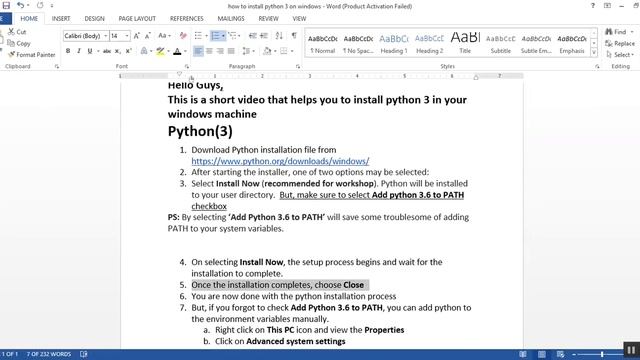Open the PAGE LAYOUT ribbon tab

(x=137, y=19)
